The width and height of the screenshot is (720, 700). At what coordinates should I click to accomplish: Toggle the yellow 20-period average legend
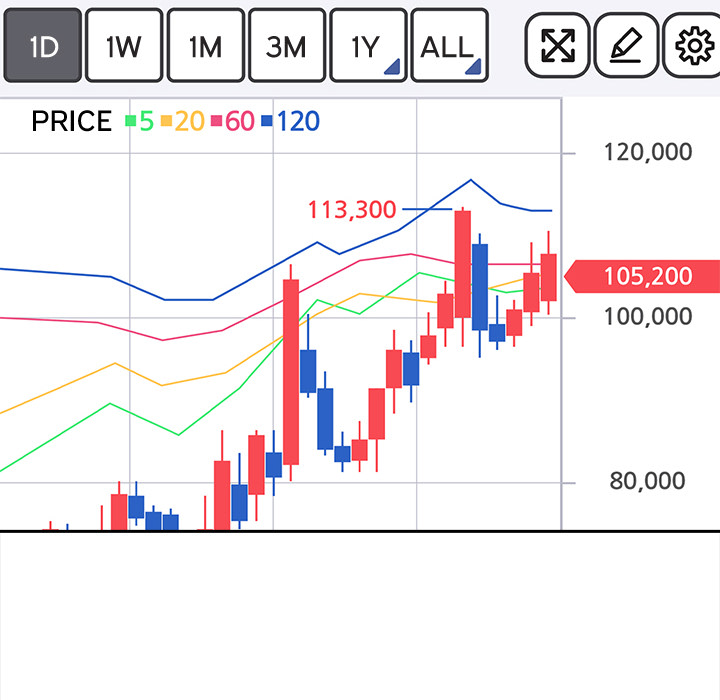click(182, 122)
